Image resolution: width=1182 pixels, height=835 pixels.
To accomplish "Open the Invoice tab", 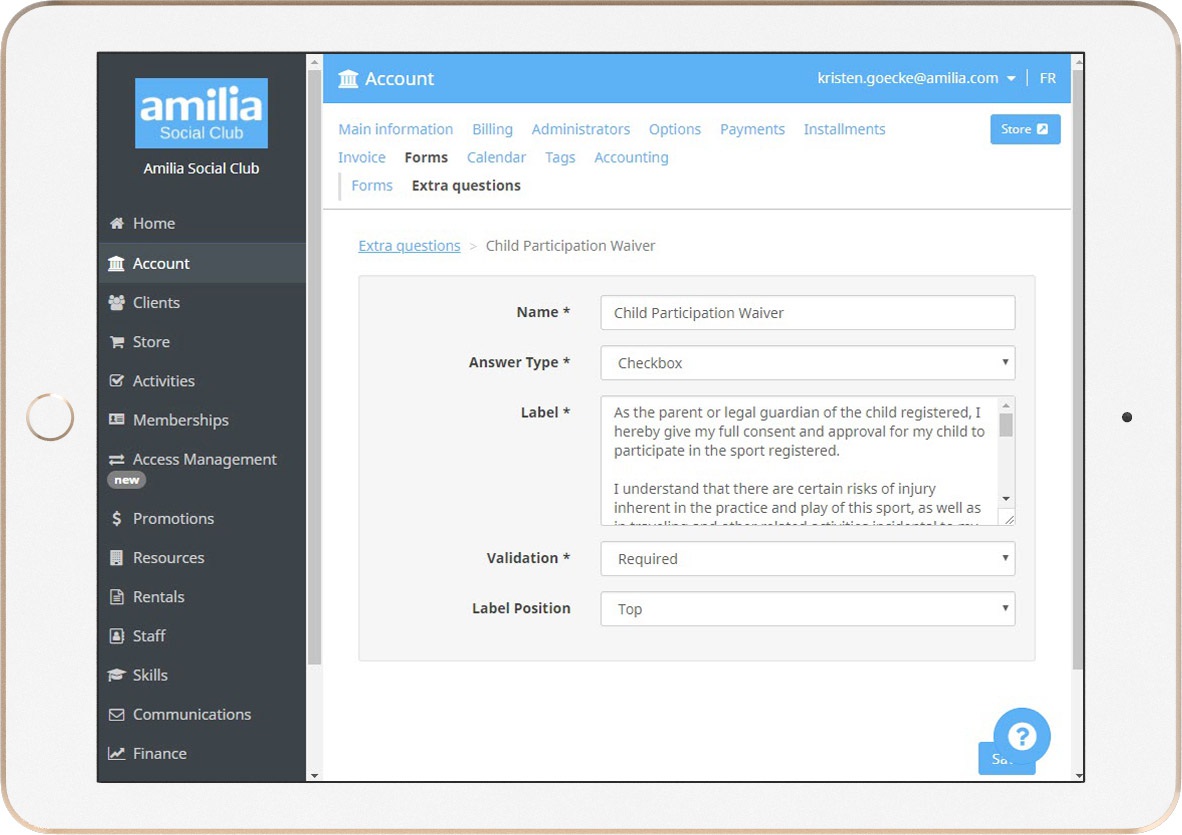I will pos(362,157).
